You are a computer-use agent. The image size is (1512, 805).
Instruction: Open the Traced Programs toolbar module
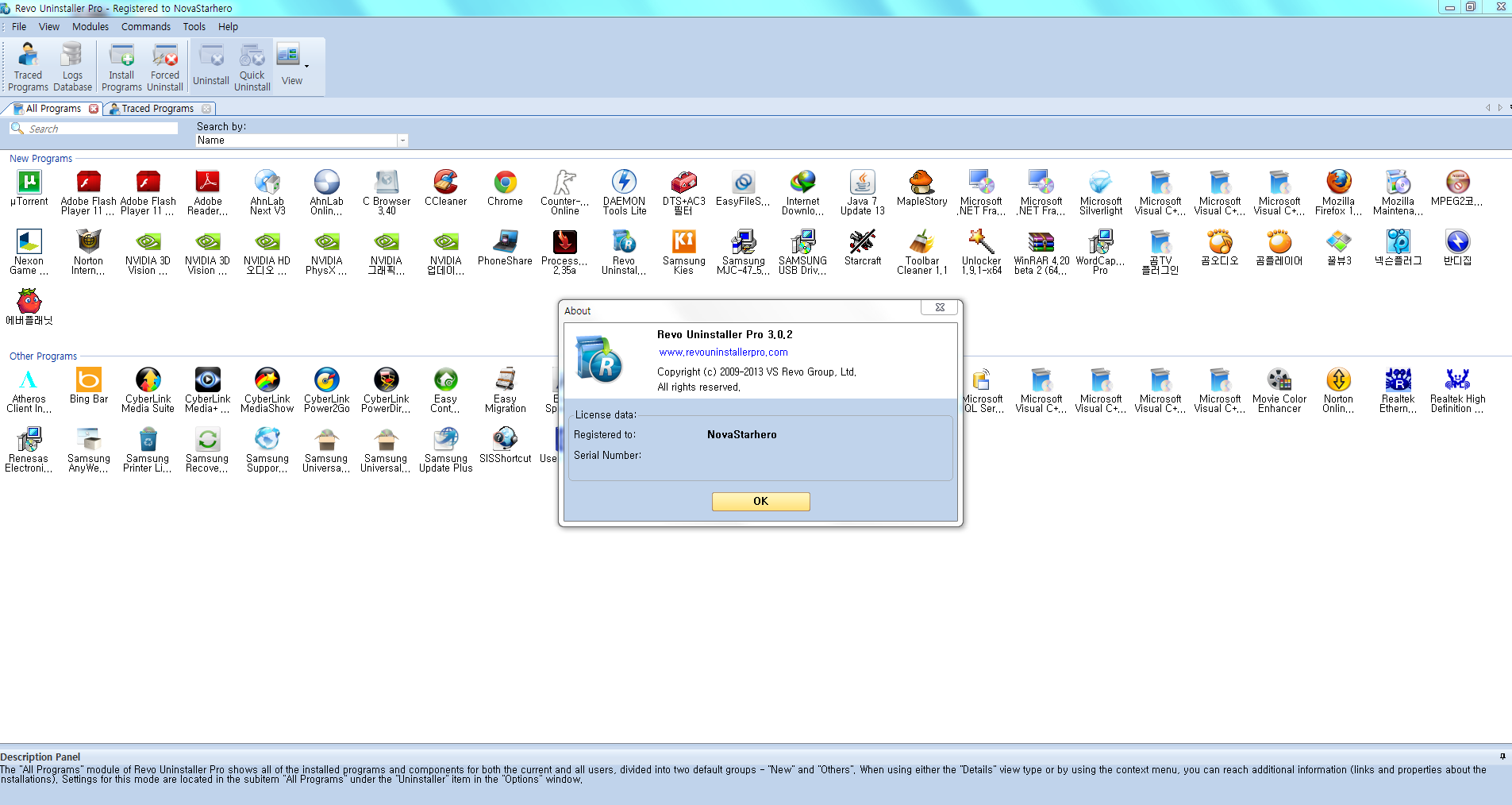[x=28, y=67]
